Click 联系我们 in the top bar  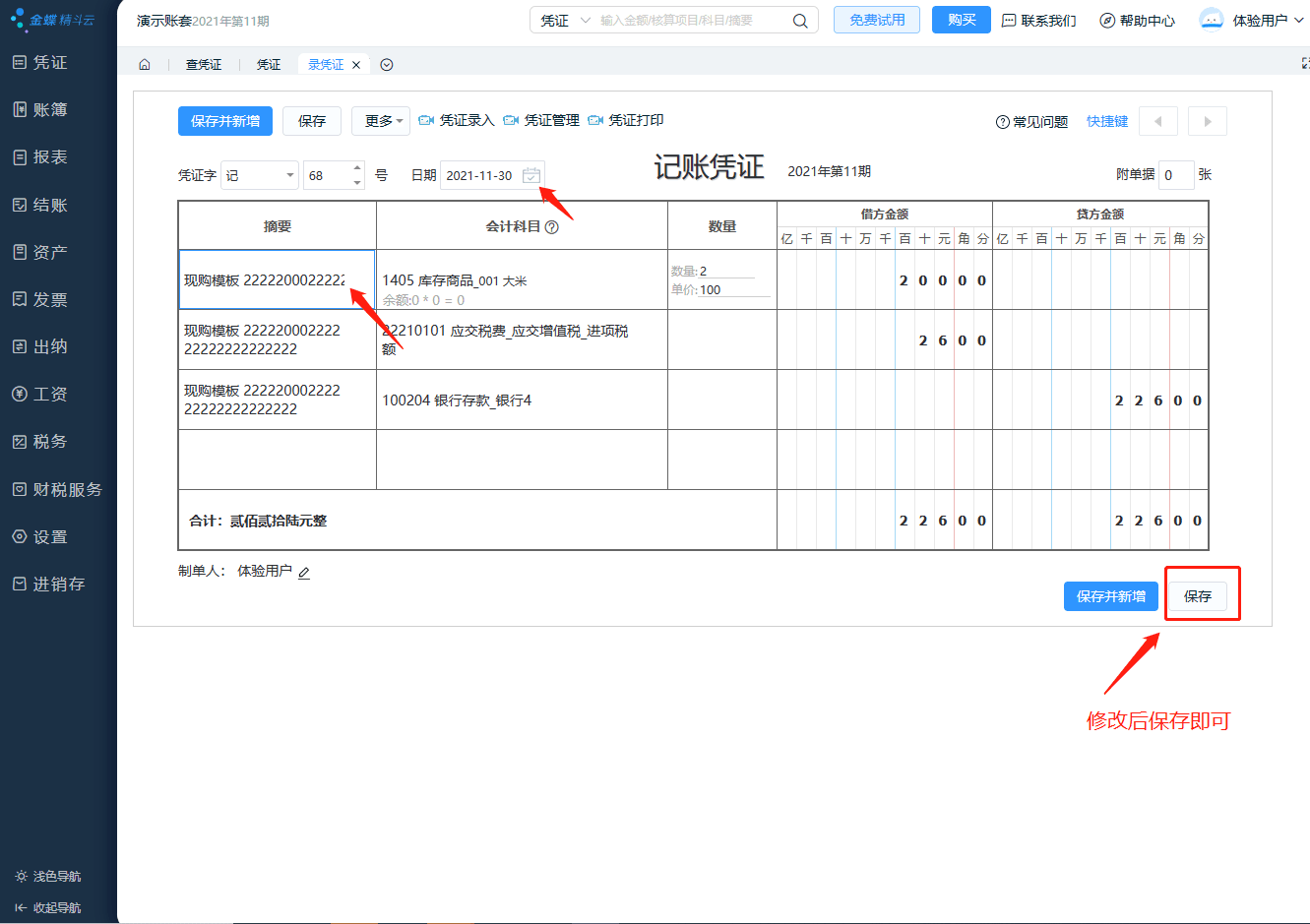(1039, 21)
